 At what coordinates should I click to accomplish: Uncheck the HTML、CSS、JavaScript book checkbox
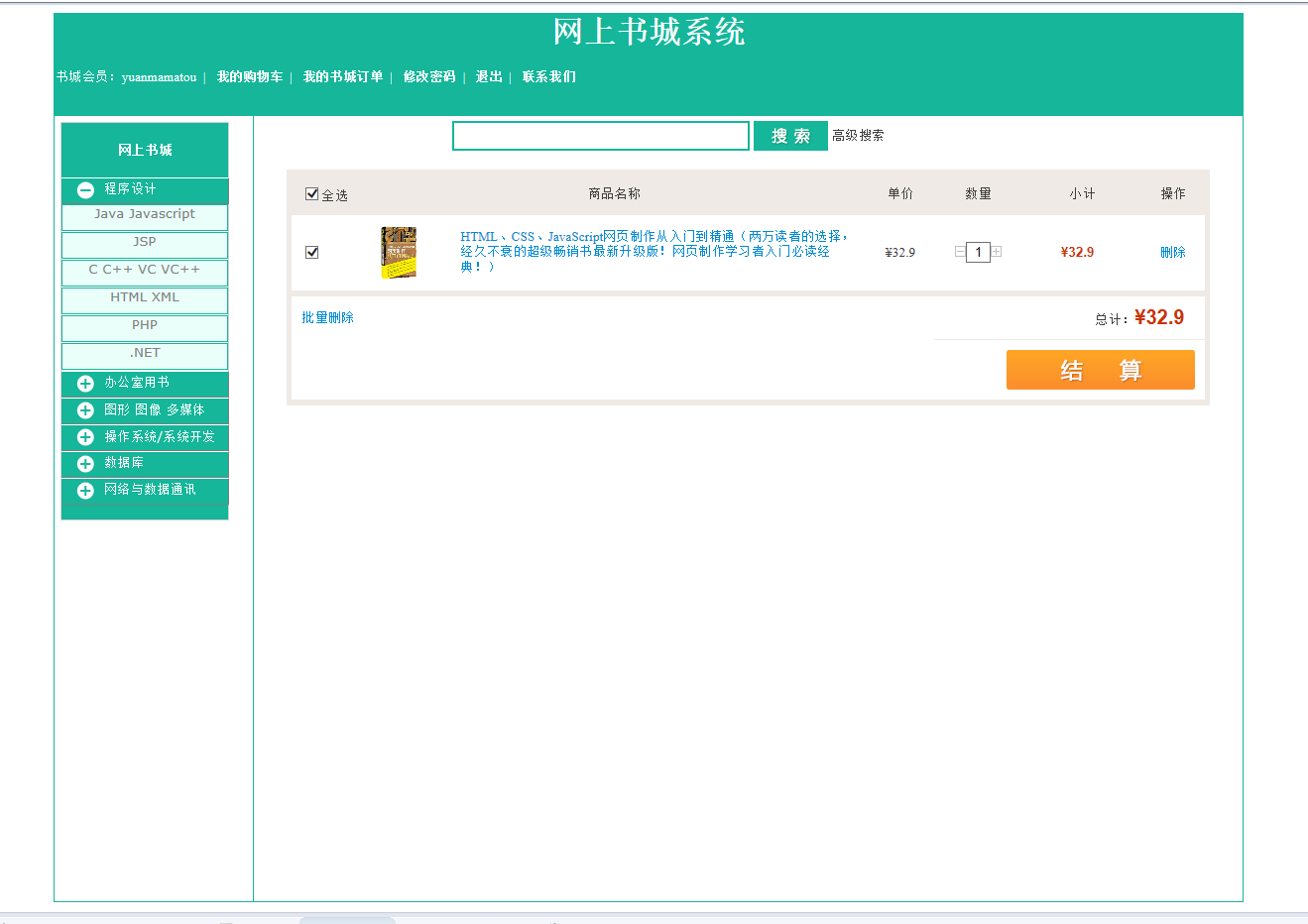pyautogui.click(x=311, y=252)
